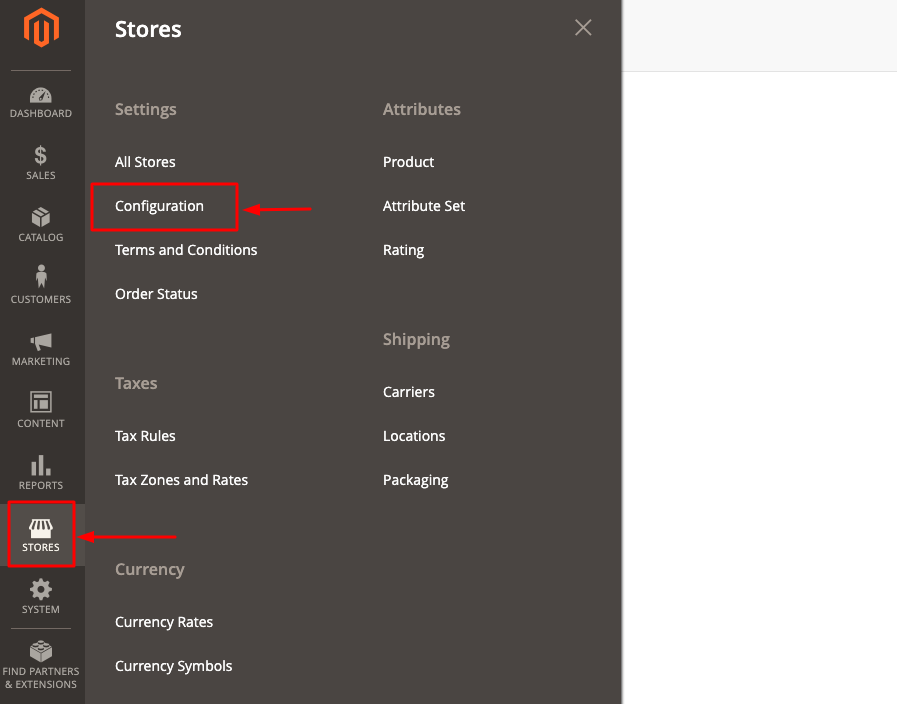897x704 pixels.
Task: Select the Marketing megaphone icon
Action: click(41, 341)
